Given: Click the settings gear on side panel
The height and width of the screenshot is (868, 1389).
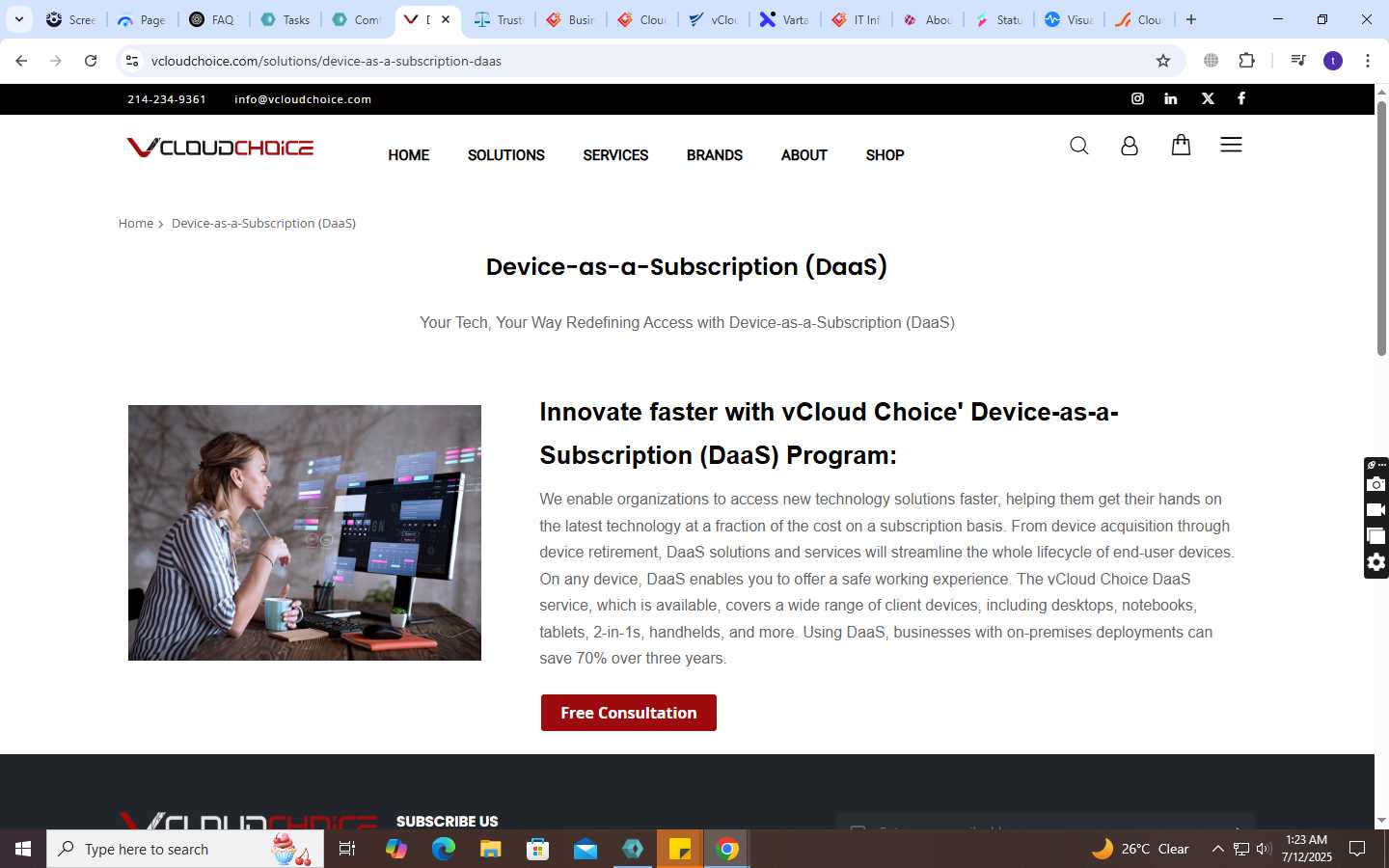Looking at the screenshot, I should pyautogui.click(x=1376, y=562).
